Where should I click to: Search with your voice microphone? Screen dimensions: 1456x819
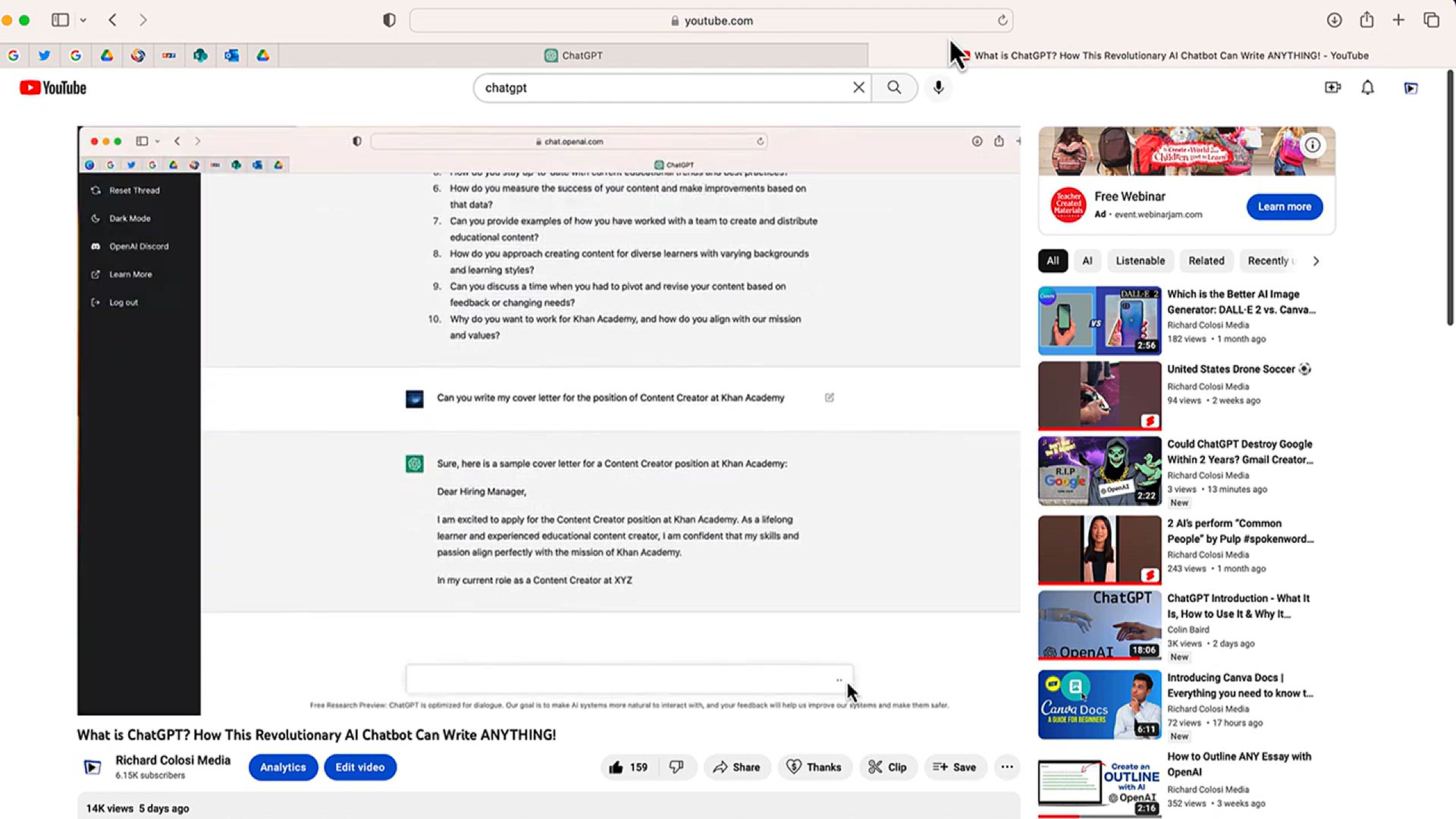(938, 88)
